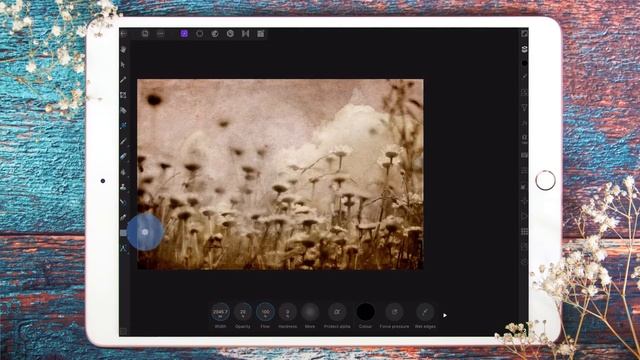Open the Documents menu icon

click(x=145, y=34)
